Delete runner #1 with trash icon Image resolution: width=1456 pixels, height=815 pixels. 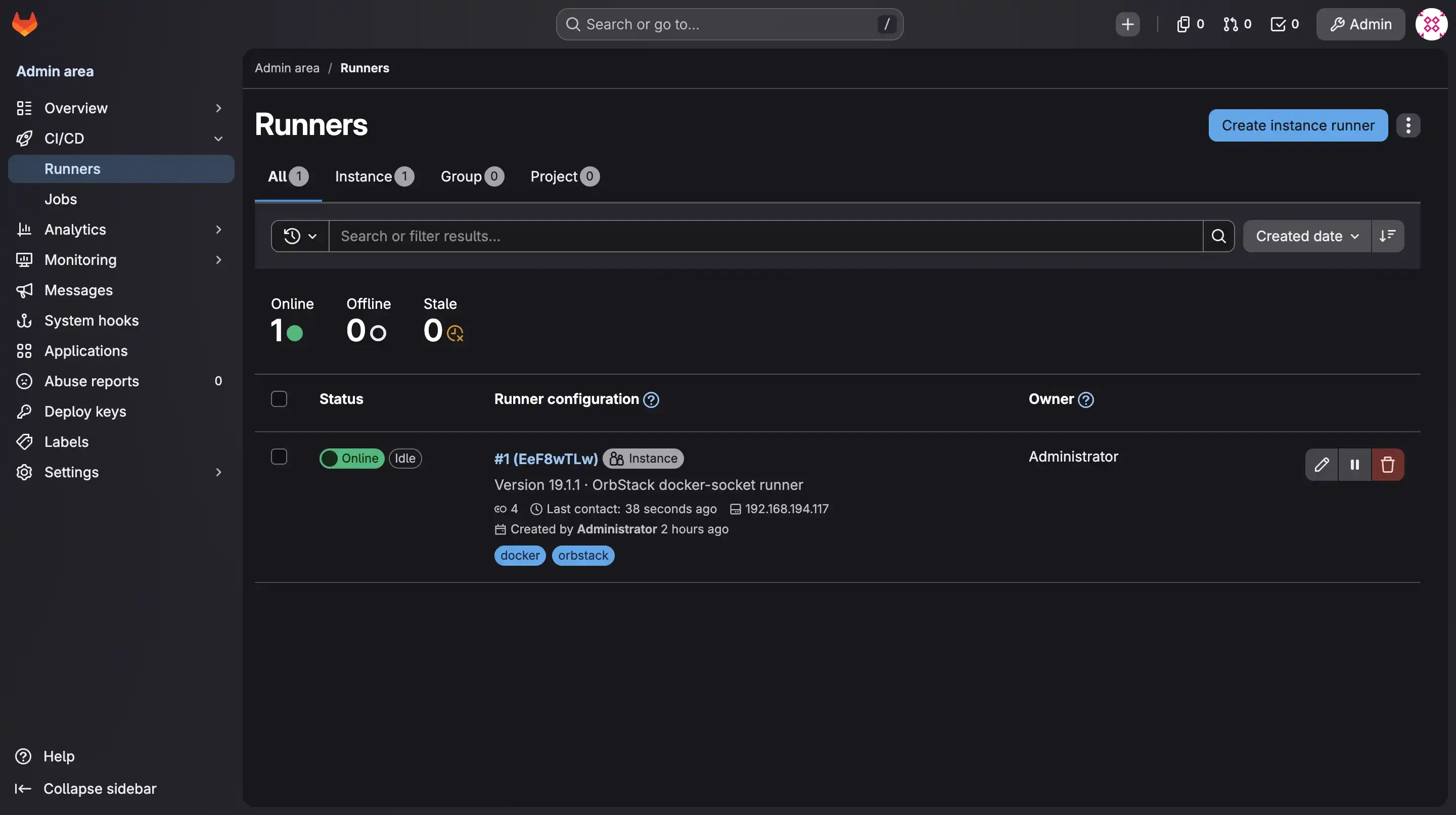(x=1387, y=465)
